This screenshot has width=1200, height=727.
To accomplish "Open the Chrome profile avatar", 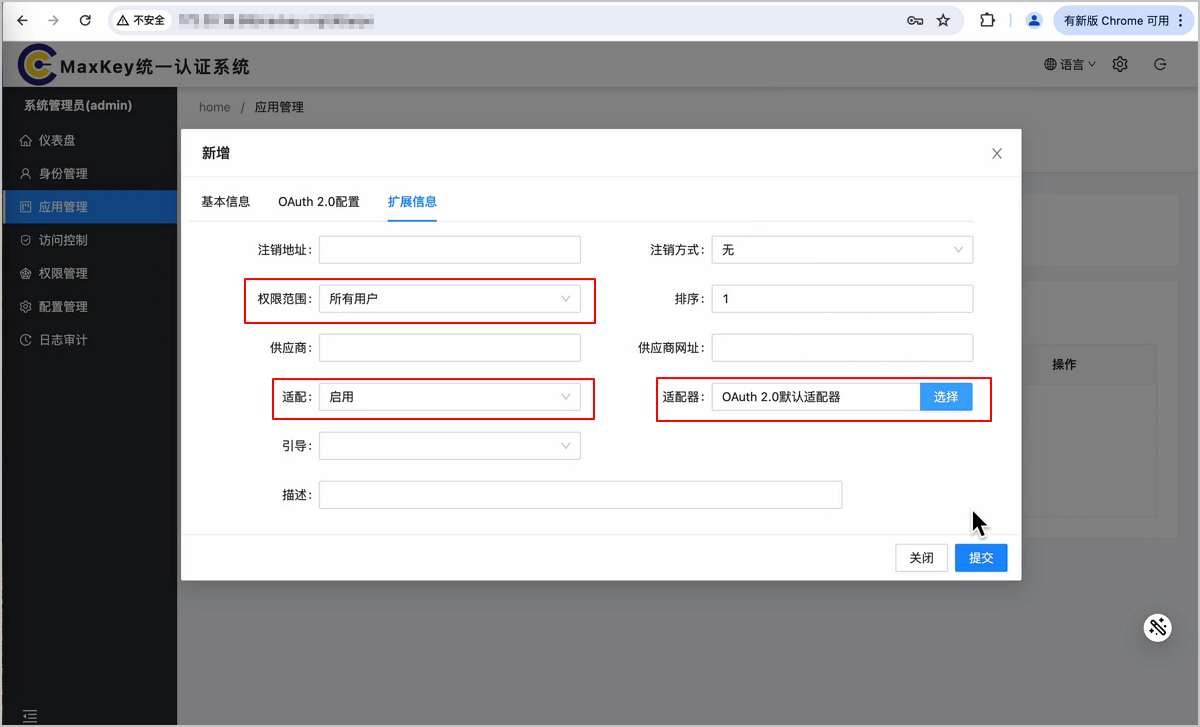I will (1034, 20).
